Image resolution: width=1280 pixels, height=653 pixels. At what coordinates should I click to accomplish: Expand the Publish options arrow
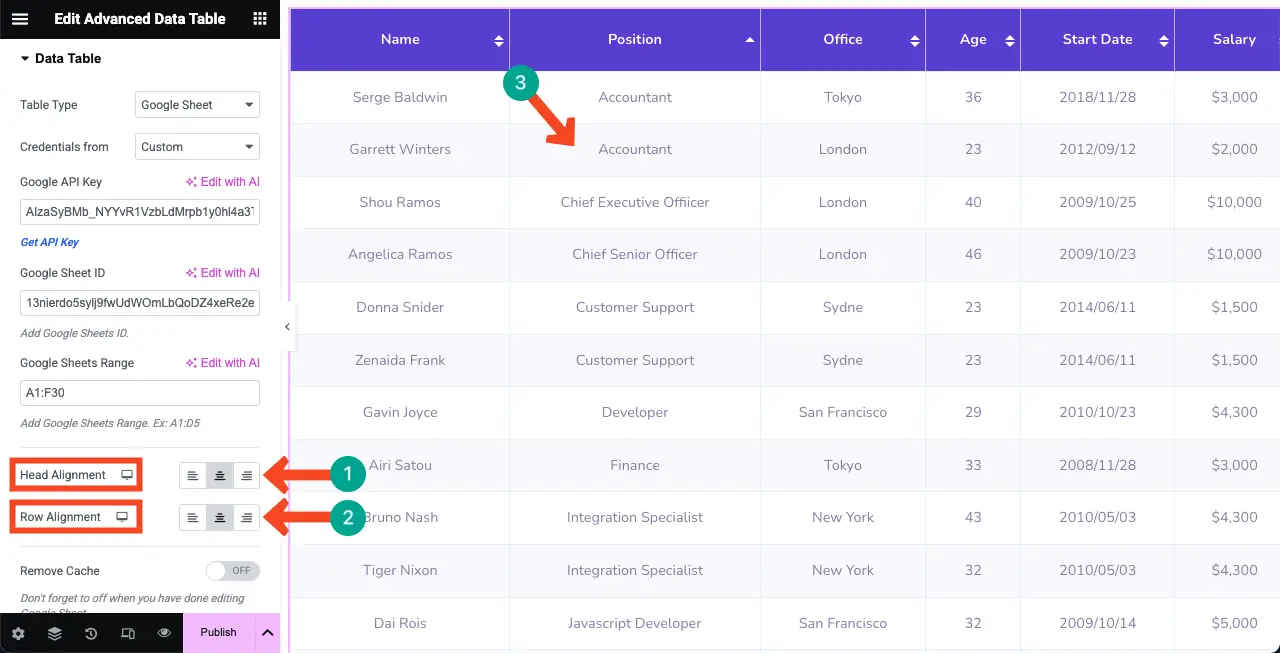(267, 633)
